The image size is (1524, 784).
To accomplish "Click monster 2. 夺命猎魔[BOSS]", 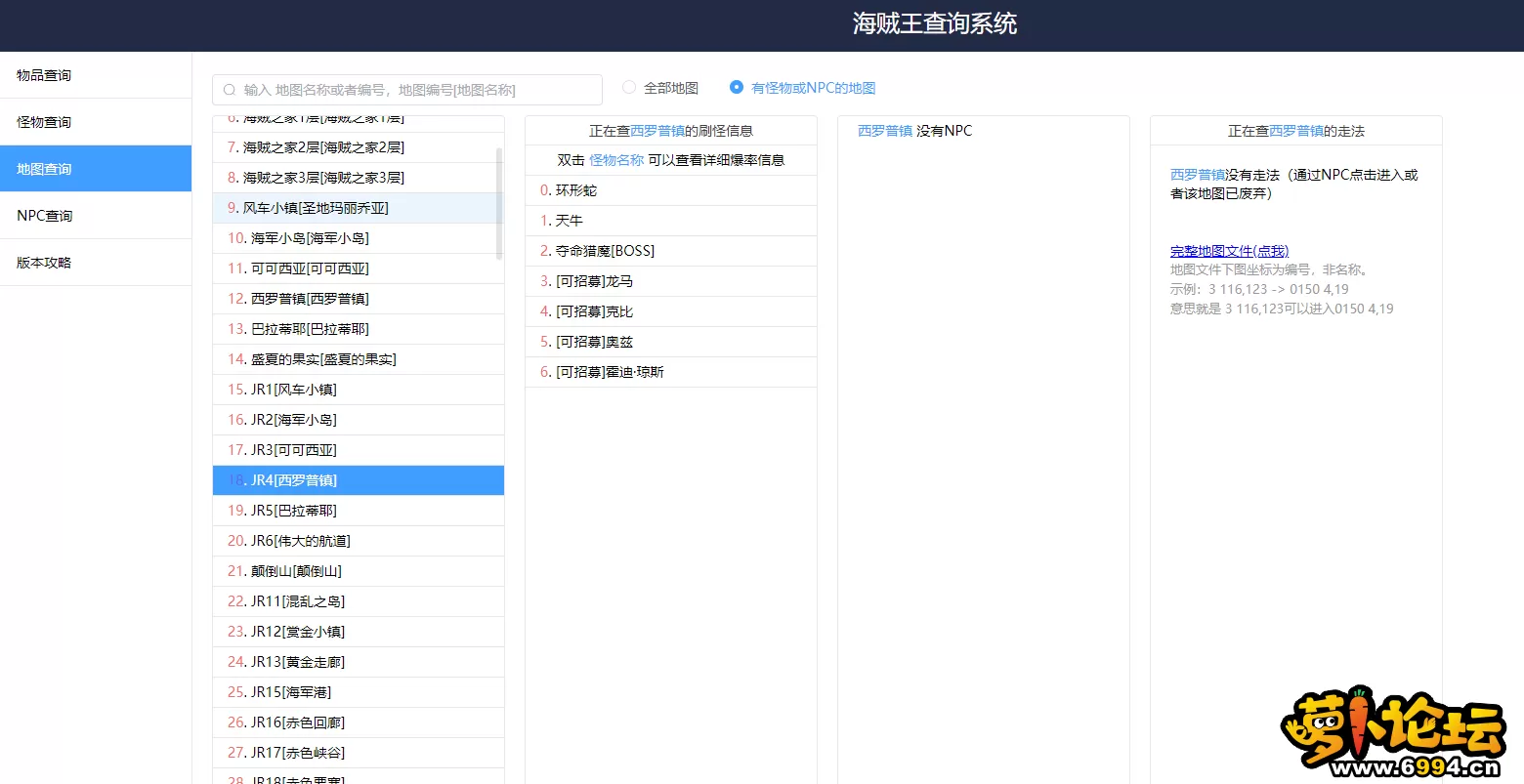I will pyautogui.click(x=671, y=251).
